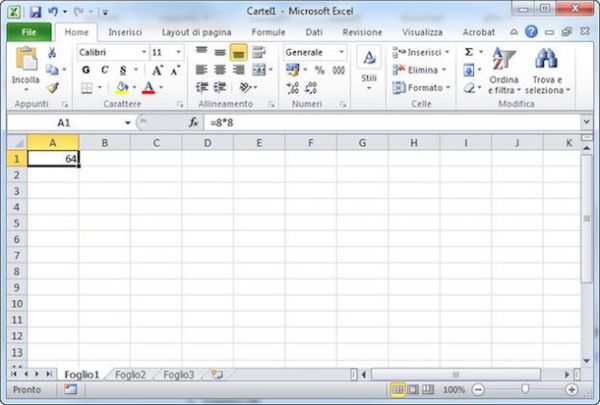The width and height of the screenshot is (600, 405).
Task: Select top vertical align icon
Action: point(201,52)
